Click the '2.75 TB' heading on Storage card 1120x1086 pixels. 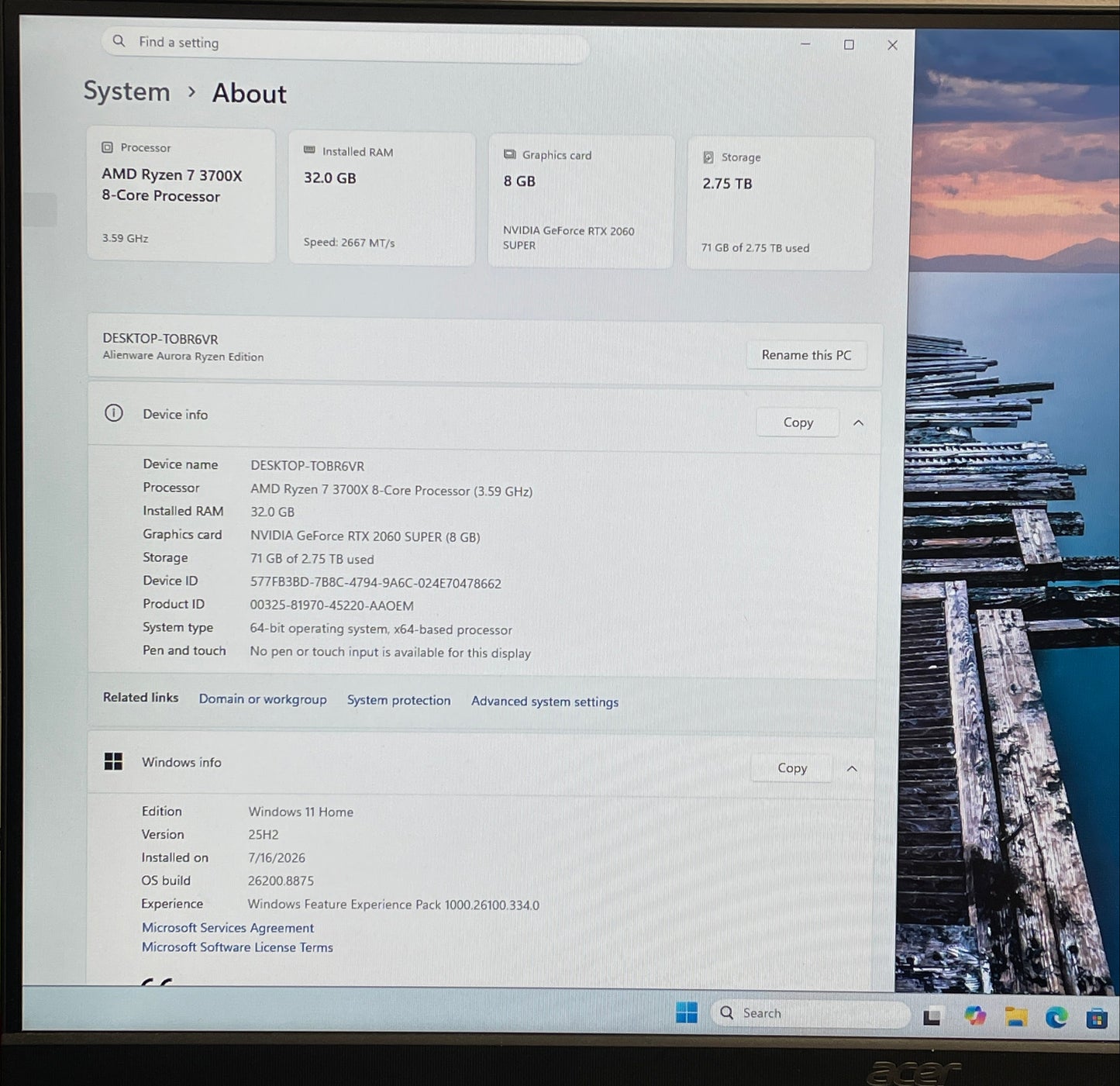click(727, 184)
